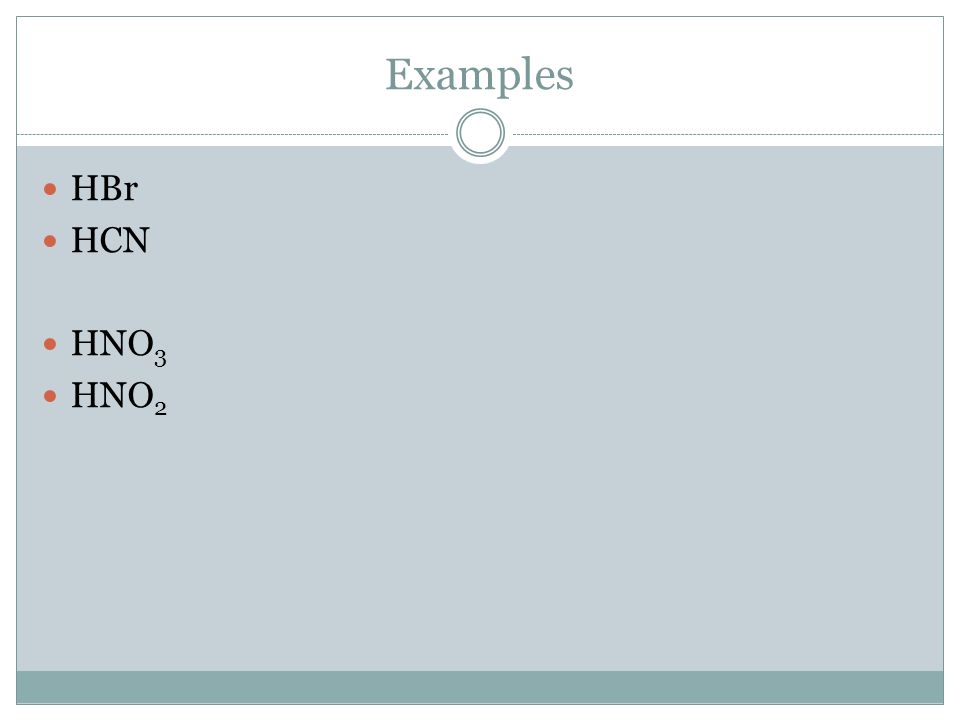
Task: Click the subscript 2 in HNO2
Action: [x=160, y=408]
